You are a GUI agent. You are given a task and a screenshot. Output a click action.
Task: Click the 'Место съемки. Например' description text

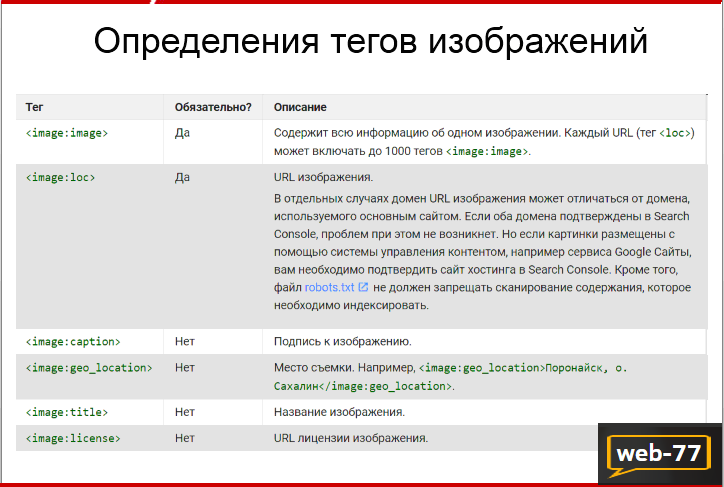coord(344,367)
